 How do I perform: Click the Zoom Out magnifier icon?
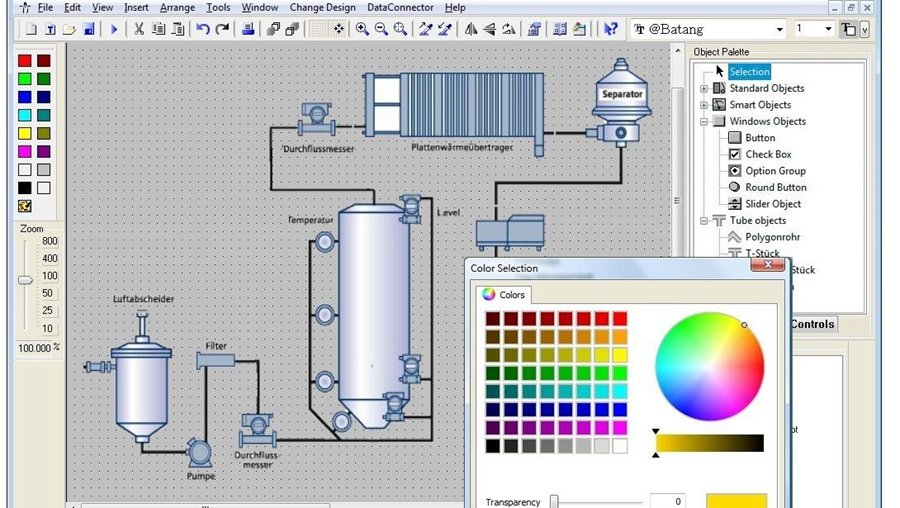point(381,29)
